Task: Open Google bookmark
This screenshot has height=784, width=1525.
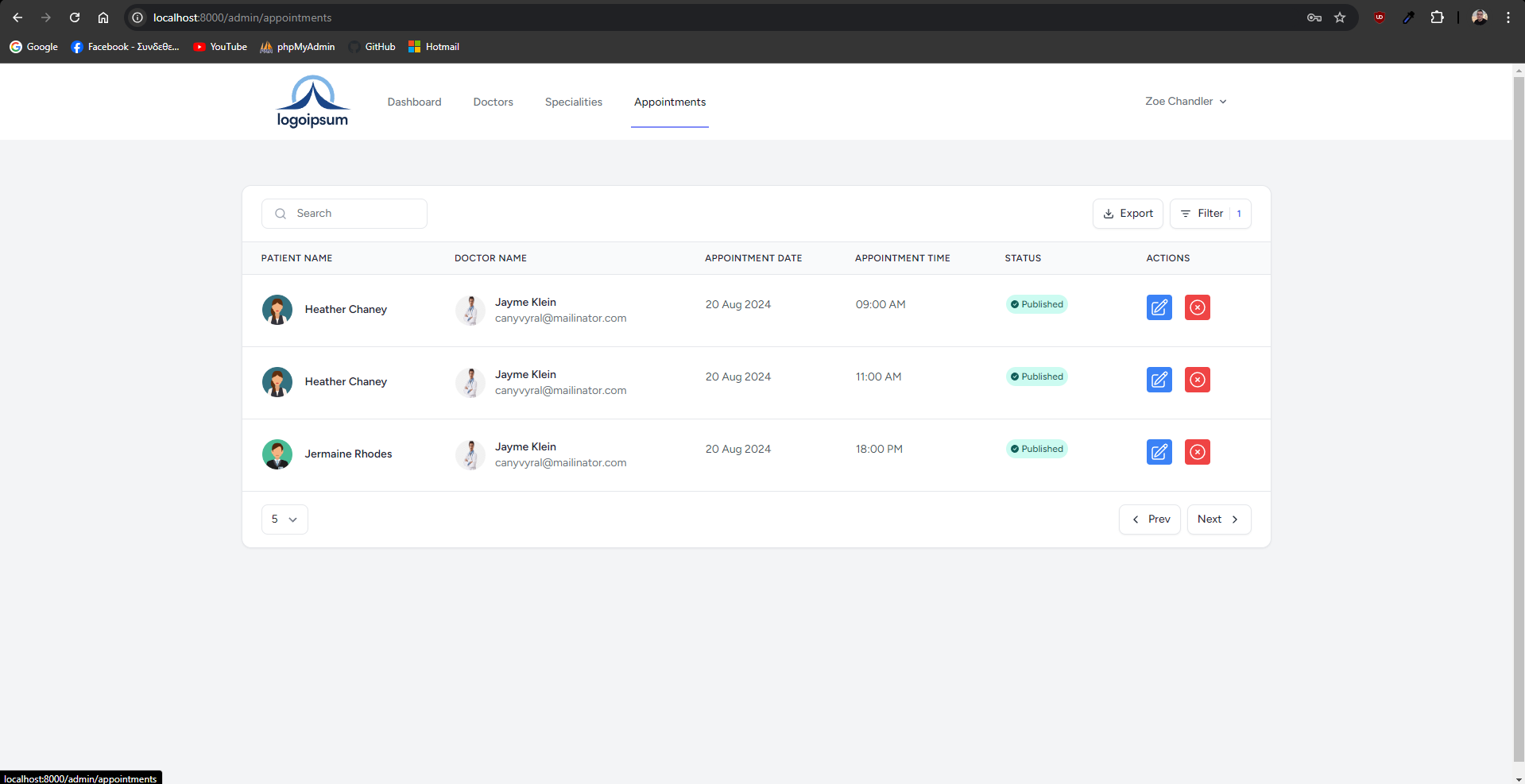Action: pyautogui.click(x=34, y=47)
